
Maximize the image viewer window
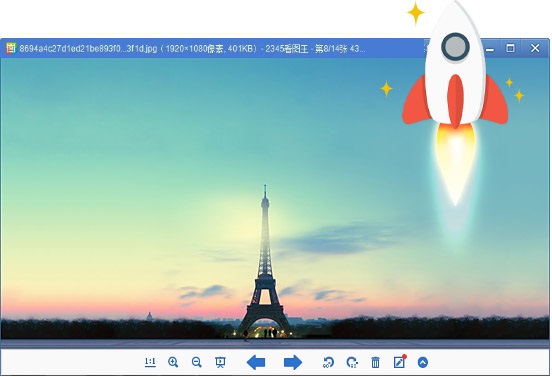coord(510,48)
